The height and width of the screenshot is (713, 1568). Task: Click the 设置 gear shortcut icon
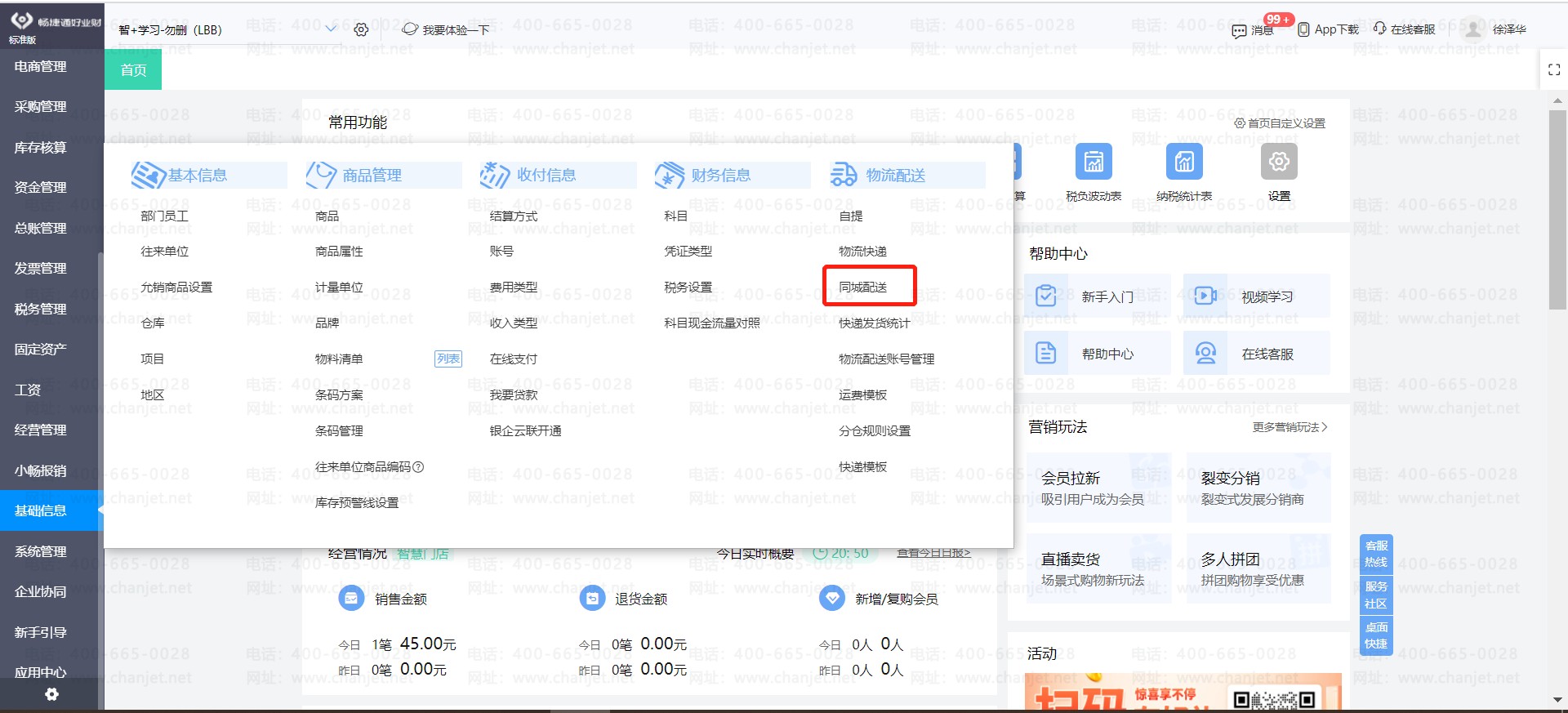coord(1279,162)
